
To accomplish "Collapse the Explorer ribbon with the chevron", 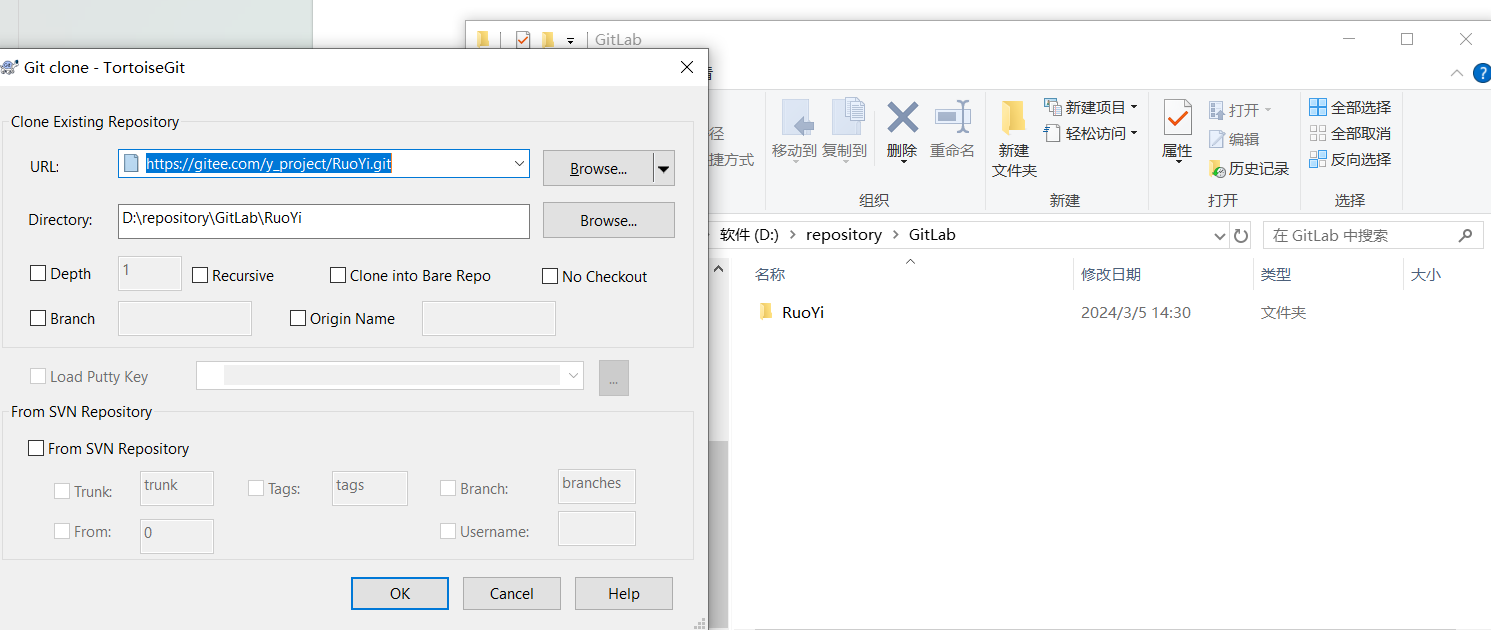I will click(1456, 73).
